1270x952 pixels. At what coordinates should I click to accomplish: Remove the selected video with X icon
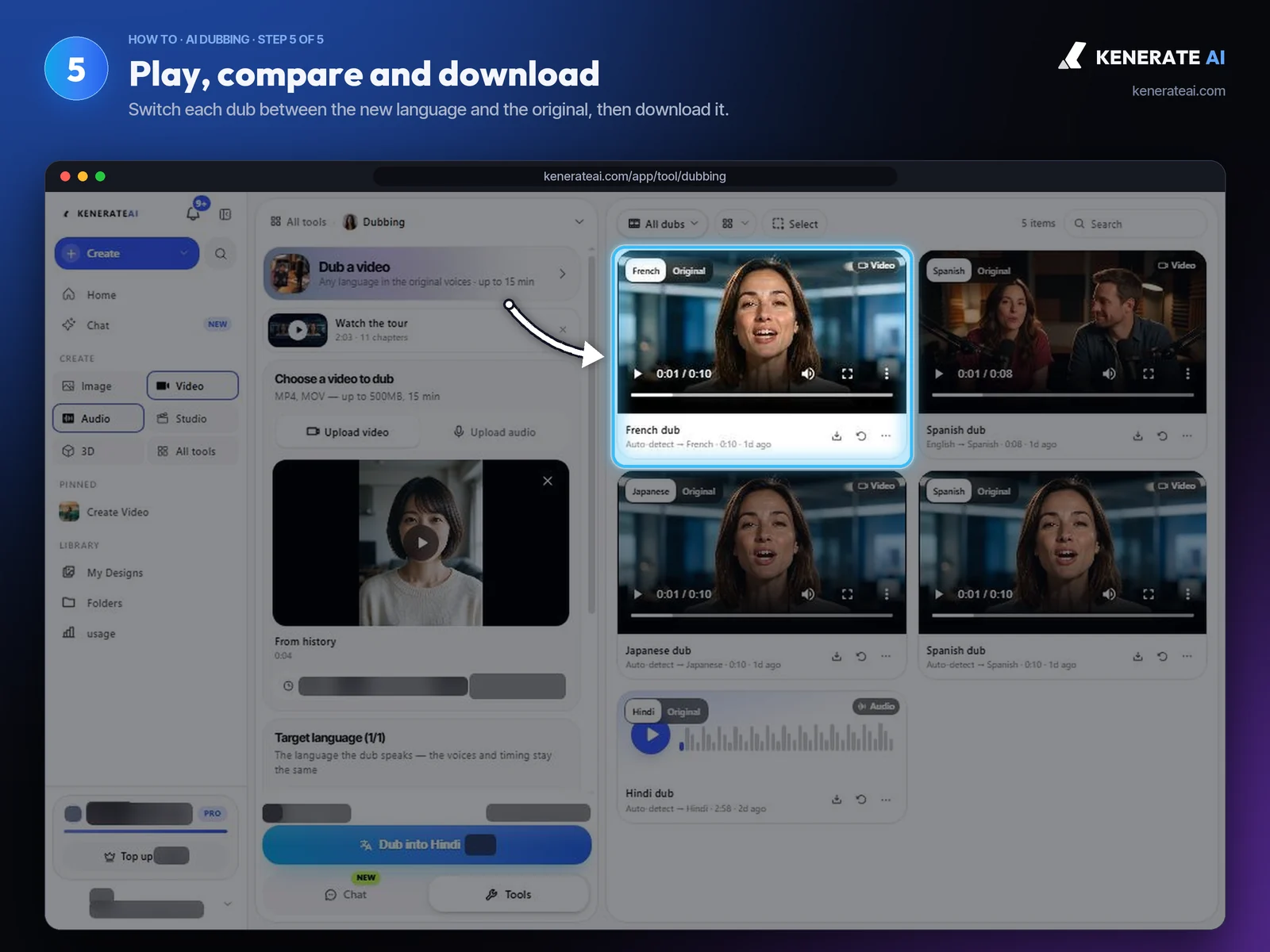click(x=548, y=481)
